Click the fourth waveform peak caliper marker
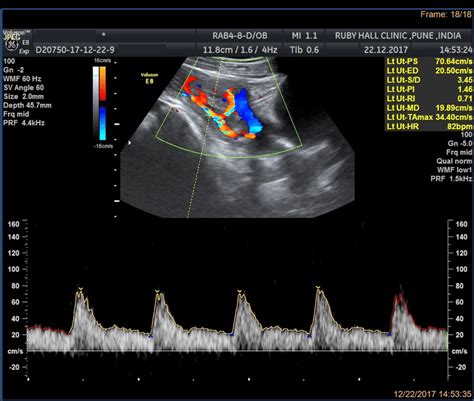The height and width of the screenshot is (401, 474). click(318, 288)
